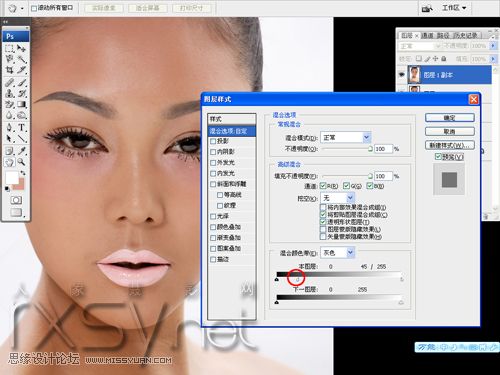The height and width of the screenshot is (375, 500).
Task: Switch to the 历史记录 history tab
Action: tap(466, 35)
